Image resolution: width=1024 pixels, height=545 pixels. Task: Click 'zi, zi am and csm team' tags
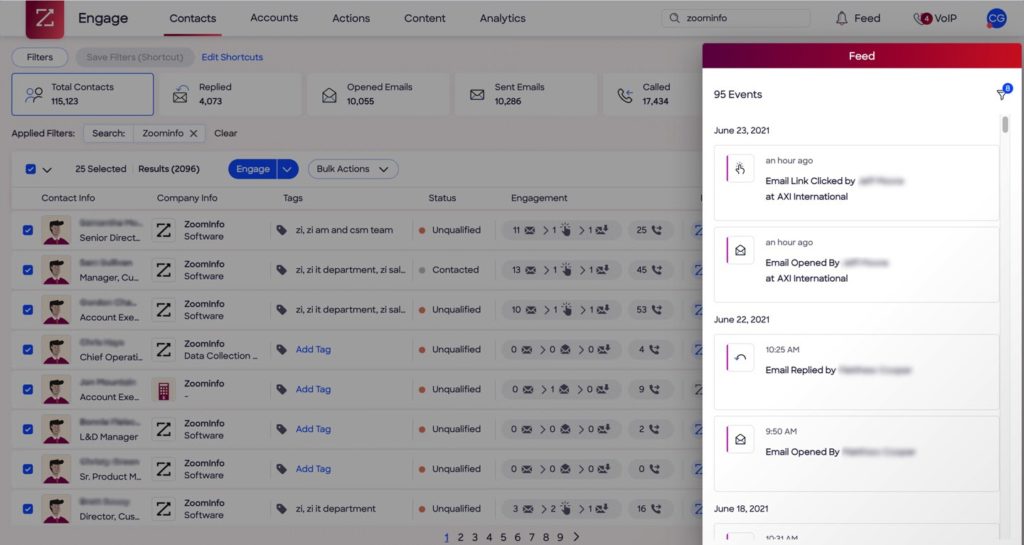click(x=344, y=230)
